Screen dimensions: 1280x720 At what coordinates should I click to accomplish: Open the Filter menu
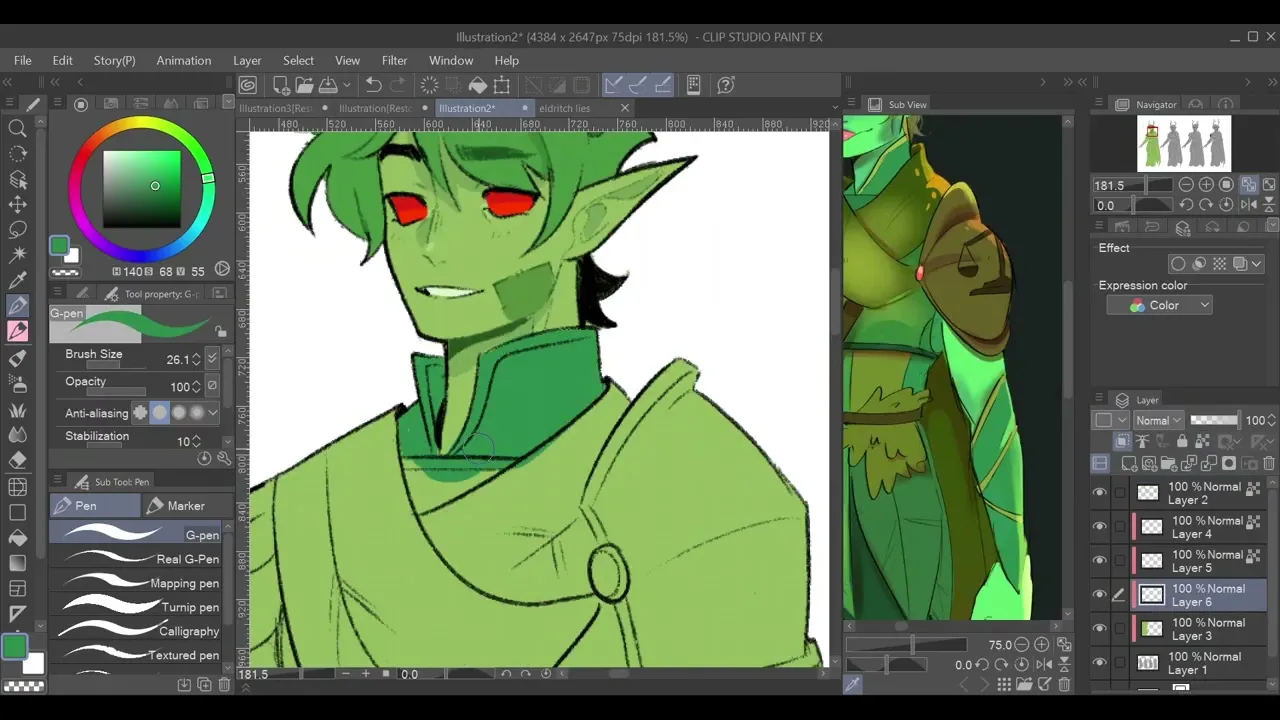395,61
